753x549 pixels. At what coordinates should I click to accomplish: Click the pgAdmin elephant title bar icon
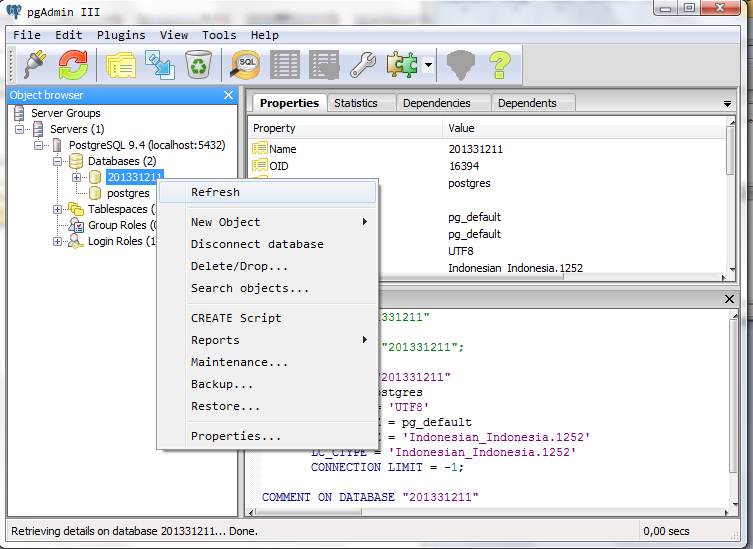click(x=14, y=11)
